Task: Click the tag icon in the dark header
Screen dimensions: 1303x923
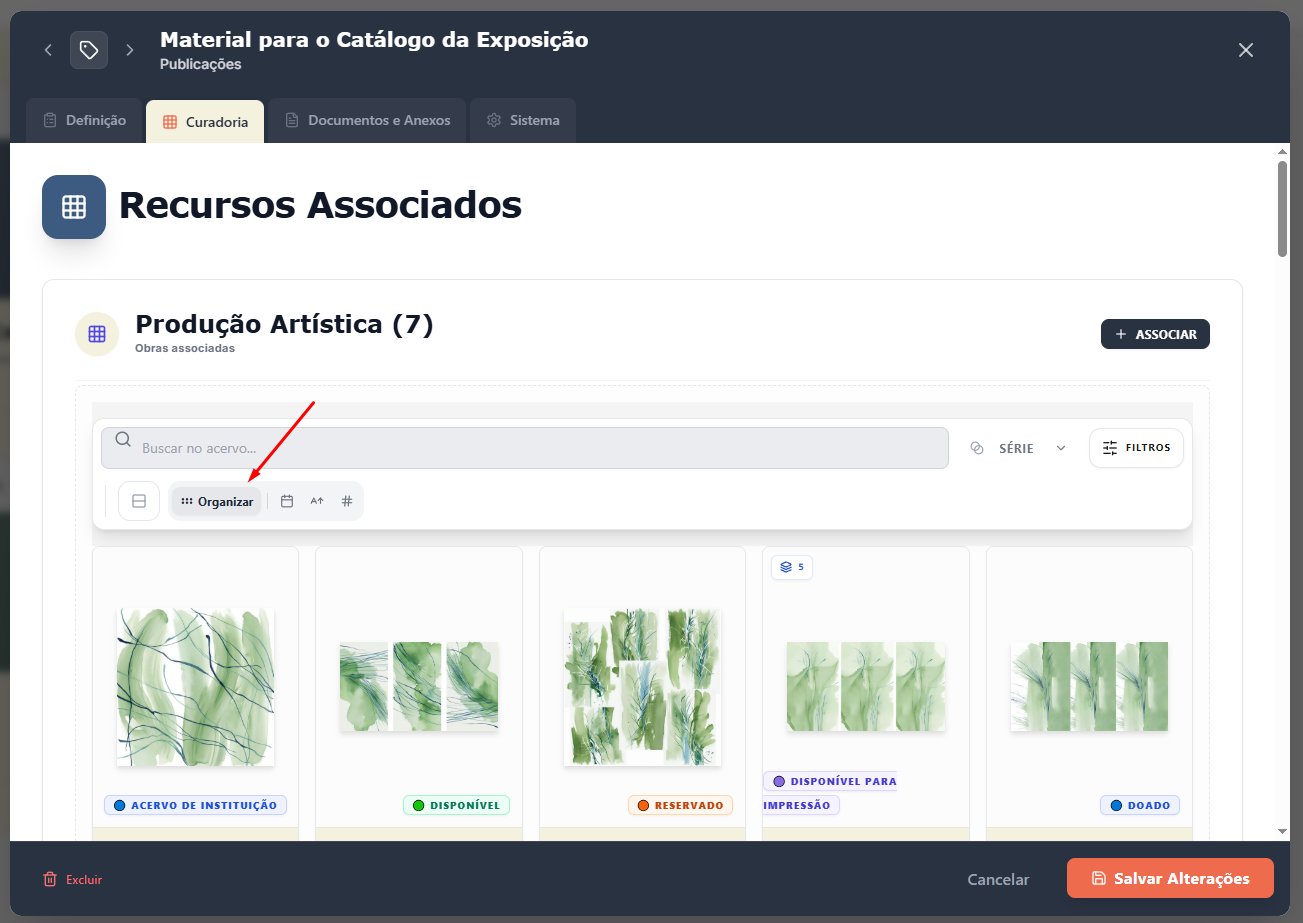Action: coord(88,49)
